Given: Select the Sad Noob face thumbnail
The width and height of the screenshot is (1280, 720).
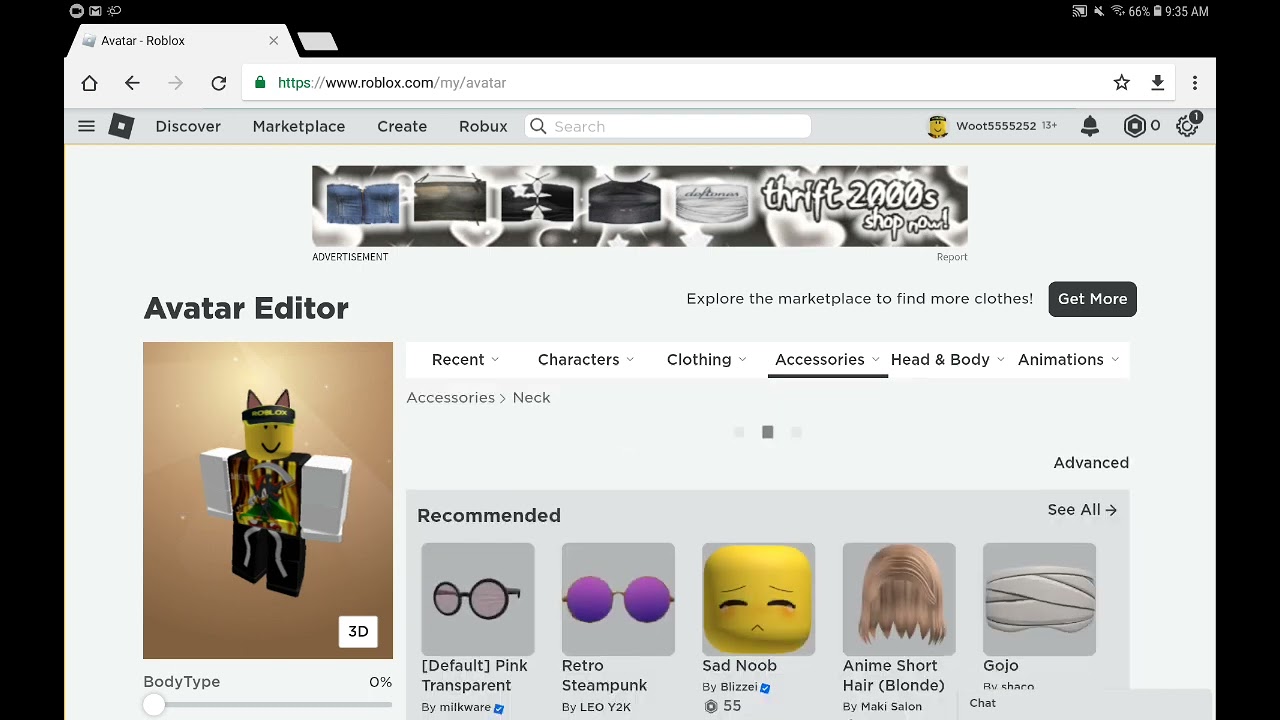Looking at the screenshot, I should coord(758,599).
